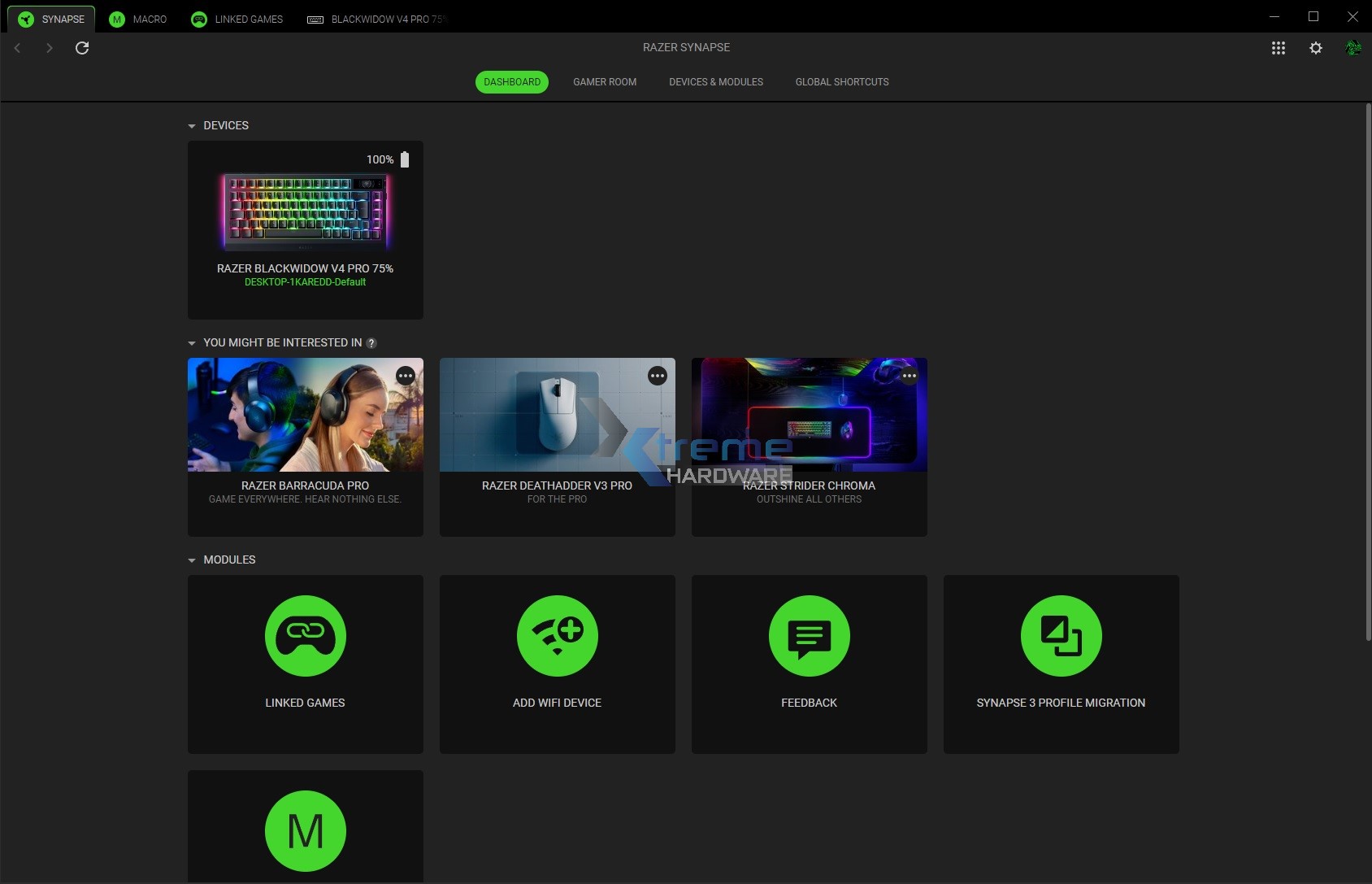Image resolution: width=1372 pixels, height=884 pixels.
Task: Open Synapse settings with the gear icon
Action: click(1316, 48)
